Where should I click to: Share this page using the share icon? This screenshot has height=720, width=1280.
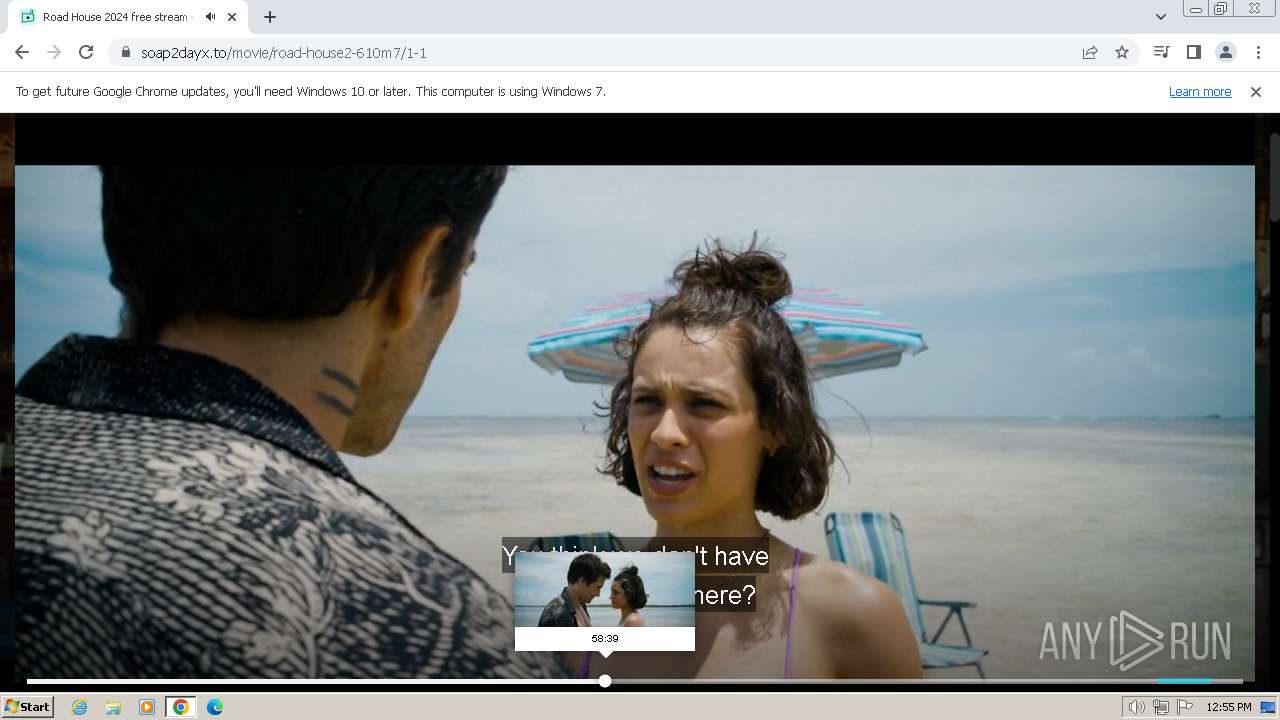coord(1090,52)
